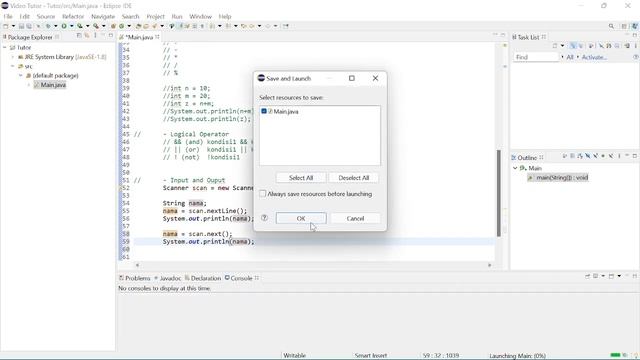Switch to the Java perspective icon
This screenshot has width=640, height=360.
click(635, 26)
